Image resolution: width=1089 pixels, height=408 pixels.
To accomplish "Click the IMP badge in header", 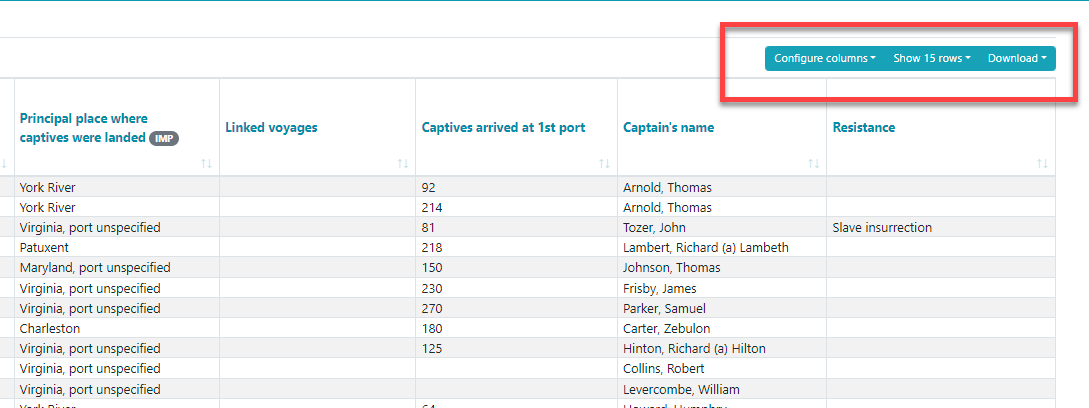I will tap(164, 139).
